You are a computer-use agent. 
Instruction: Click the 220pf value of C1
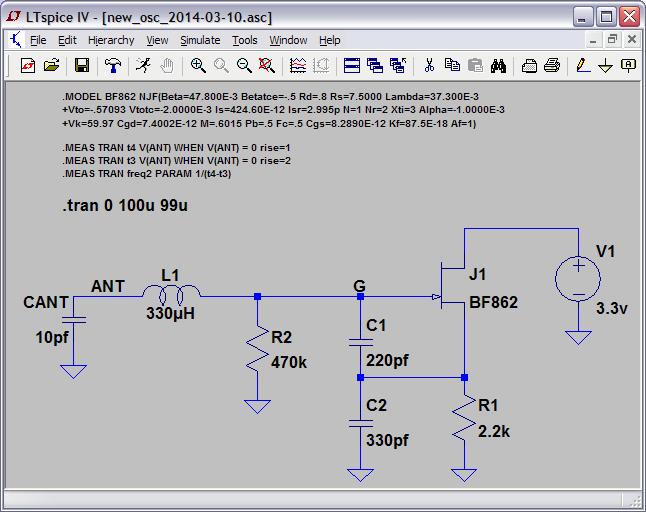[x=387, y=361]
